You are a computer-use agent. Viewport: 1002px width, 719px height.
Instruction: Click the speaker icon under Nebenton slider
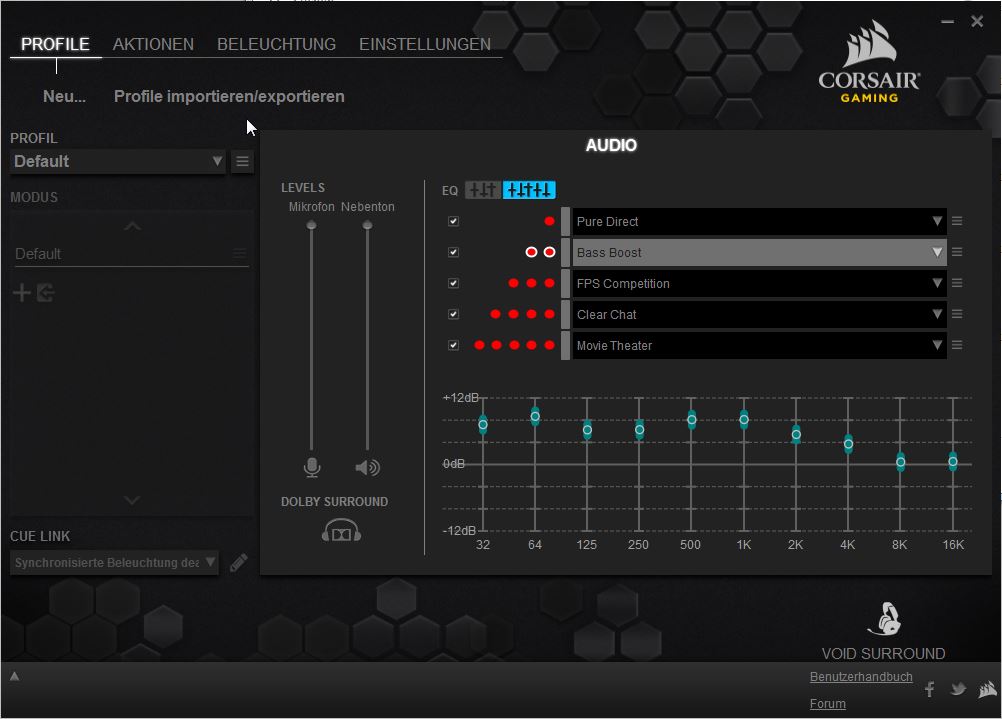tap(367, 467)
